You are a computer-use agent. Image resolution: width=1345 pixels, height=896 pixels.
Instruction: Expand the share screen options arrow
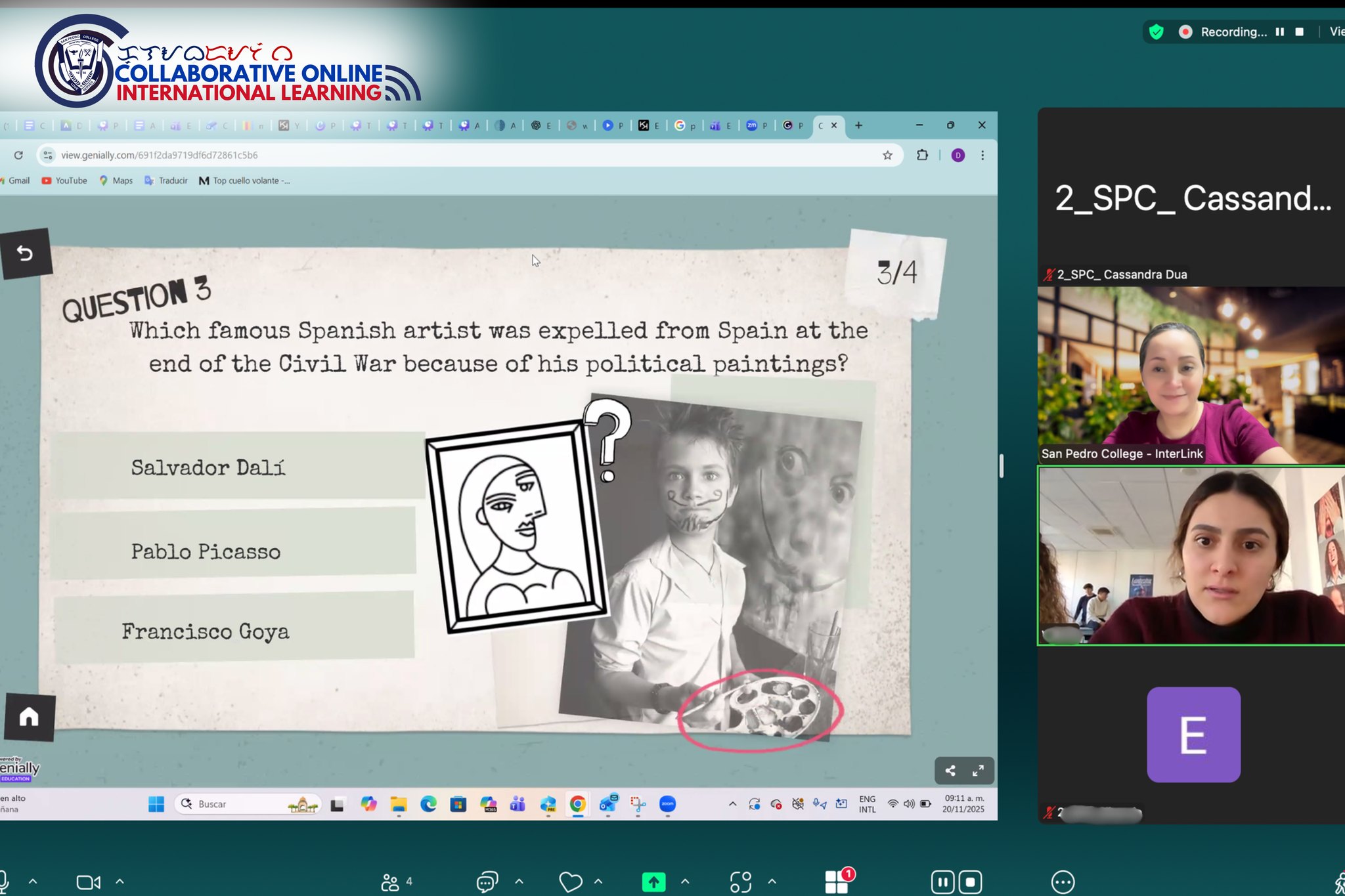(685, 882)
